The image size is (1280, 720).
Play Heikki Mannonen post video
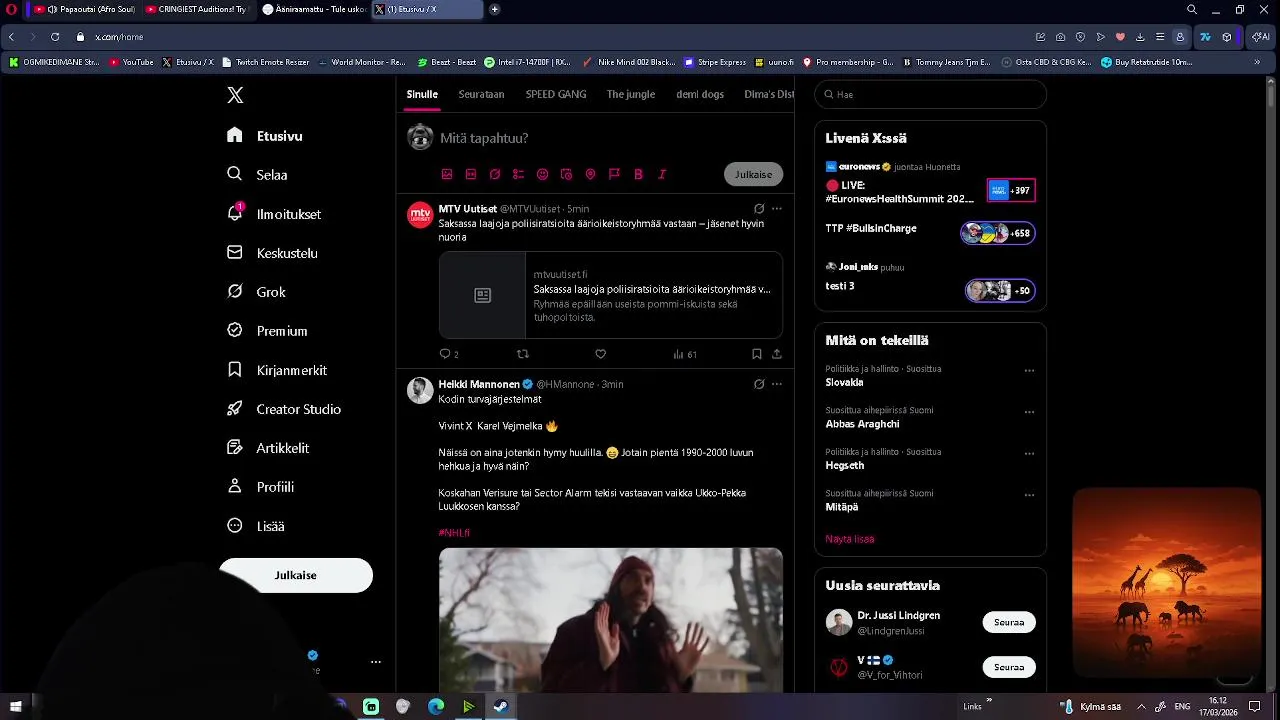(x=611, y=620)
